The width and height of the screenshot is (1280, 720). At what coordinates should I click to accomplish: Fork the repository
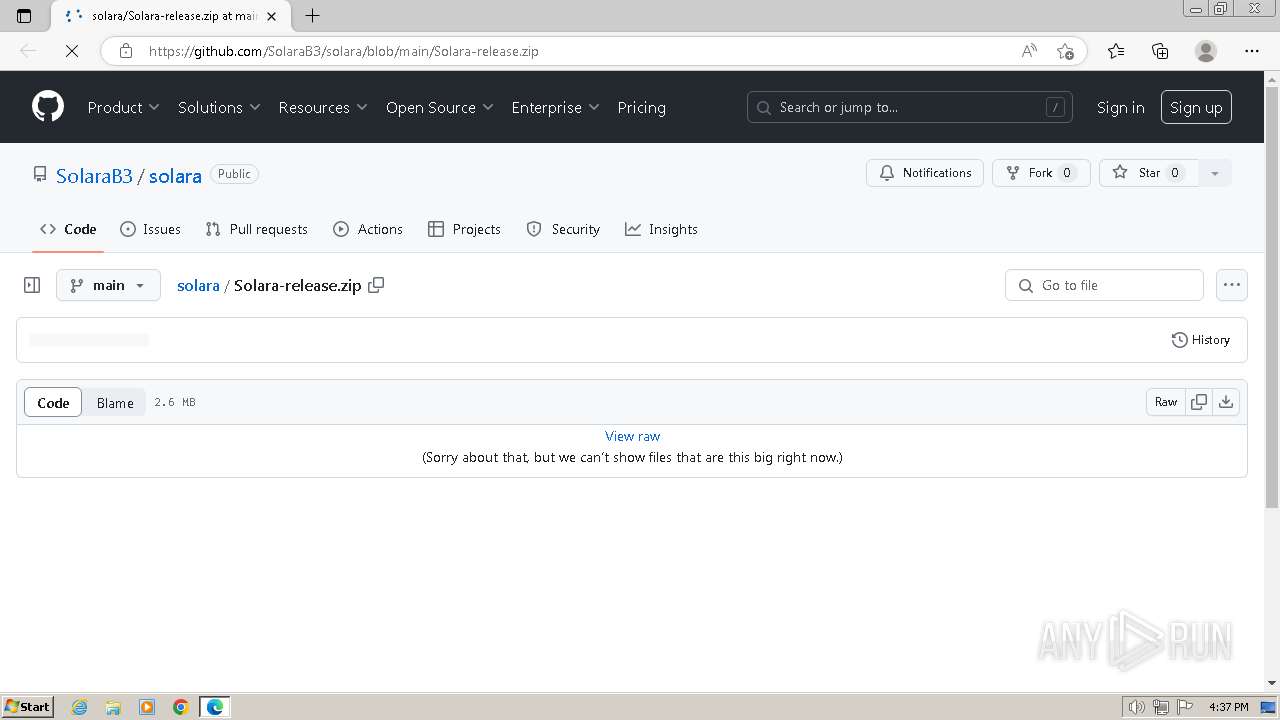(x=1041, y=173)
